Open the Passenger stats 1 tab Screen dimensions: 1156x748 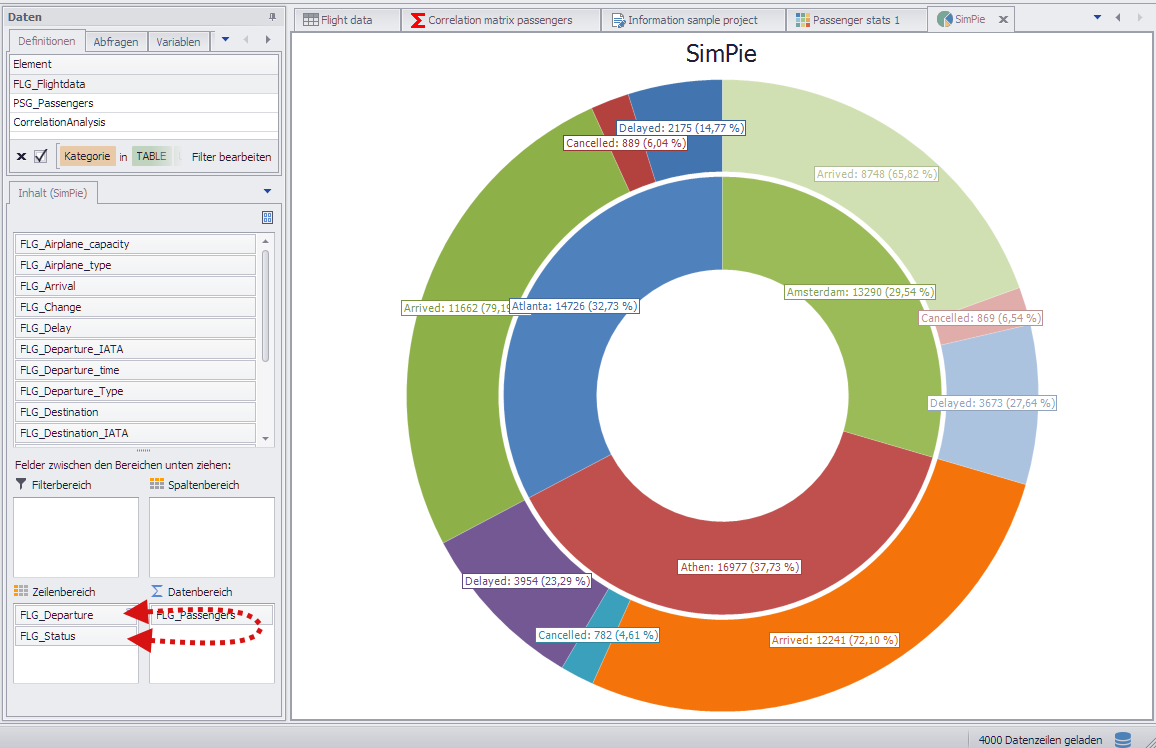pyautogui.click(x=855, y=20)
